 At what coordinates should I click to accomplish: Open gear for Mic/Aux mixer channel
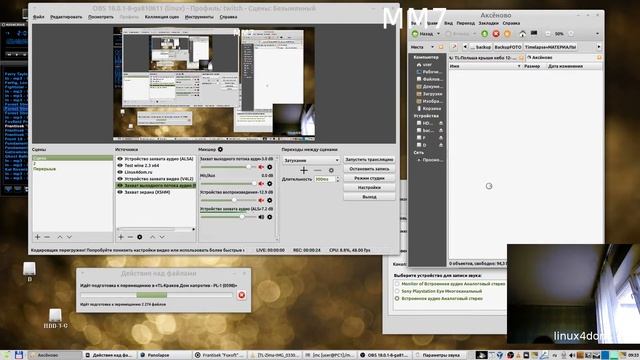point(269,184)
